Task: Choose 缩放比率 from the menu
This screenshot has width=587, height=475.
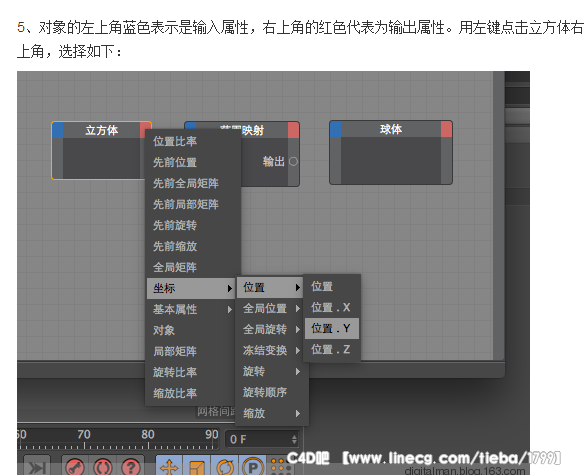Action: 191,393
